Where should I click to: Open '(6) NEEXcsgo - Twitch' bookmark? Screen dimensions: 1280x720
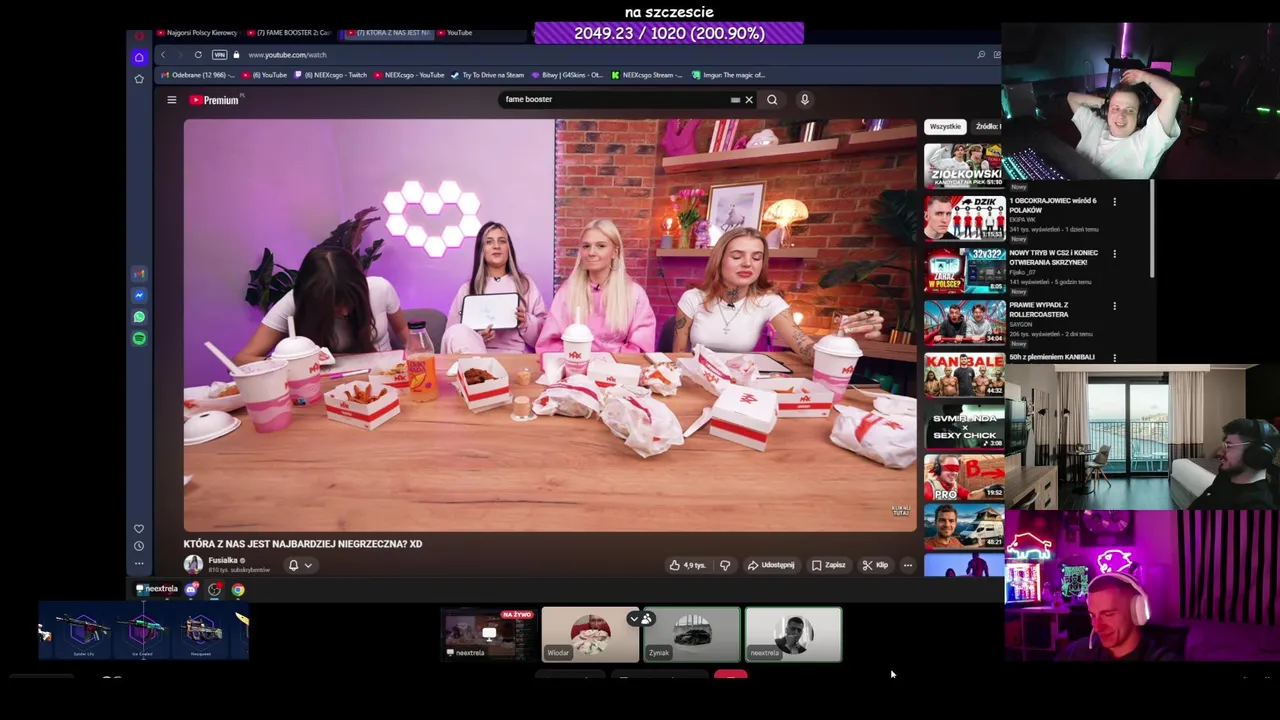tap(330, 75)
